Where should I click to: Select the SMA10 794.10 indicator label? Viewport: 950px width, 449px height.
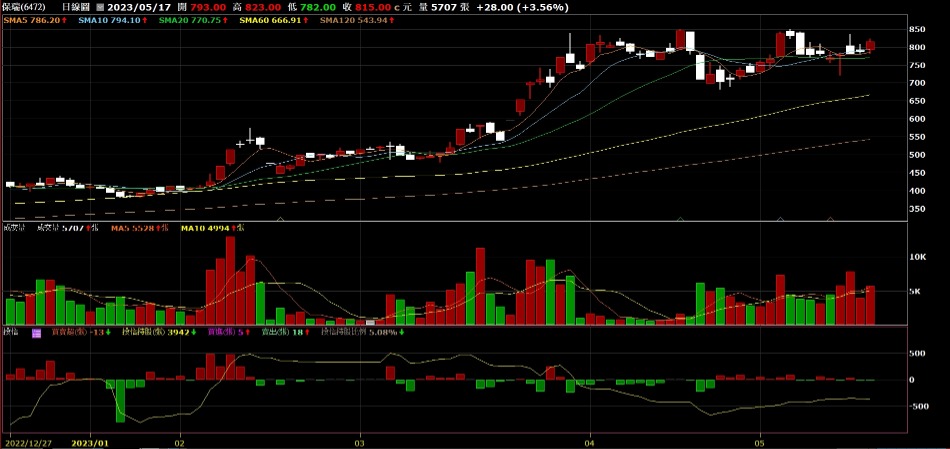pos(111,20)
